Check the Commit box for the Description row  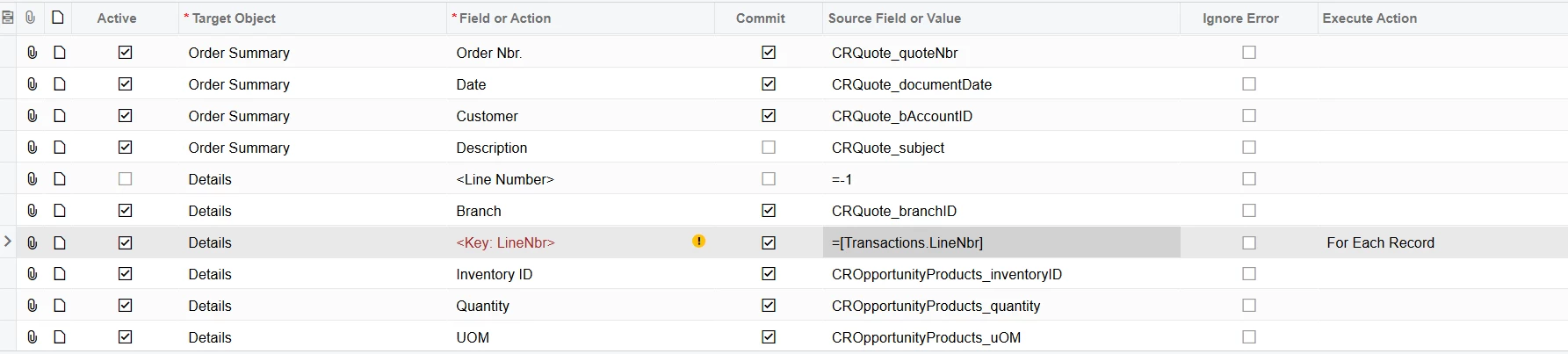(x=769, y=148)
